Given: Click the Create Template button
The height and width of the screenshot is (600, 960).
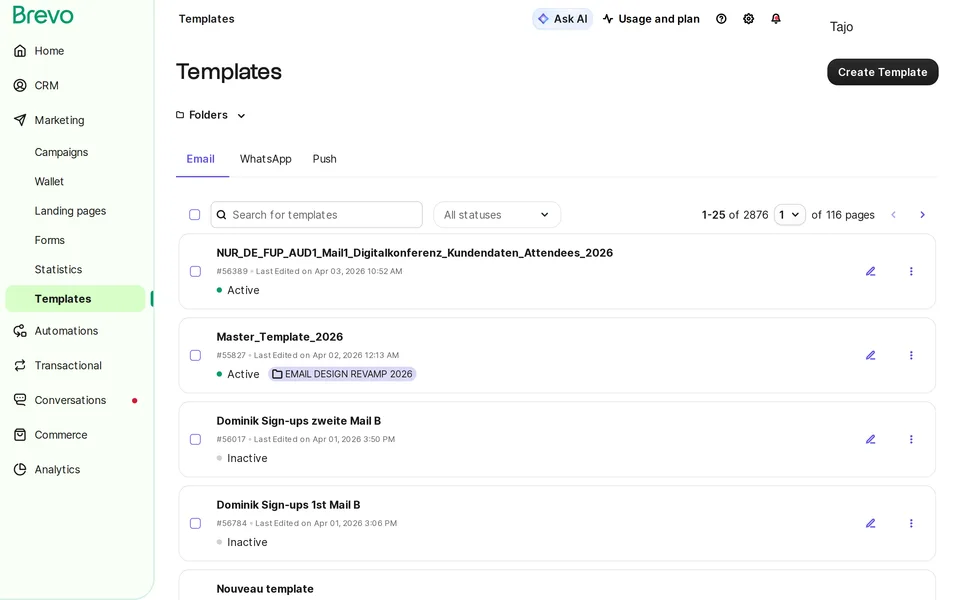Looking at the screenshot, I should 882,72.
